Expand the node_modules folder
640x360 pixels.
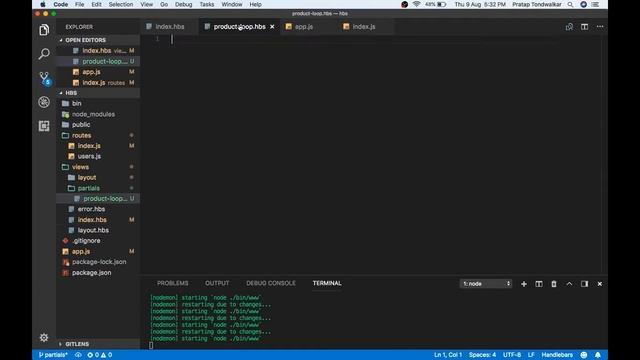point(98,114)
